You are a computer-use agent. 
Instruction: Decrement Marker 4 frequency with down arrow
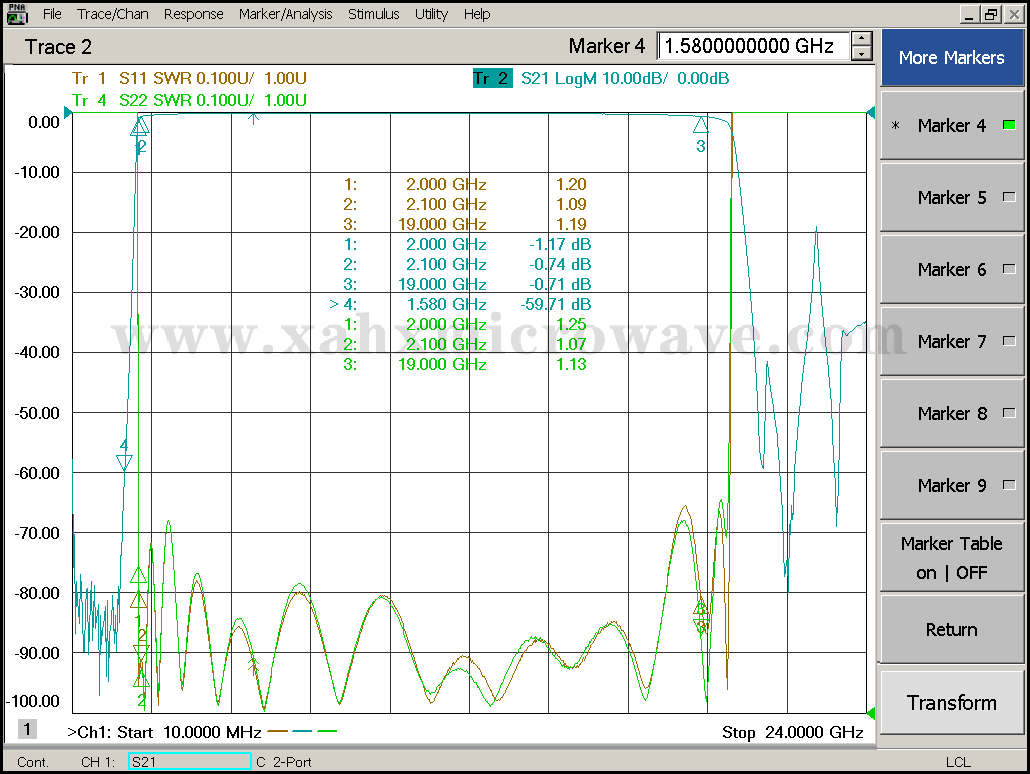point(861,53)
